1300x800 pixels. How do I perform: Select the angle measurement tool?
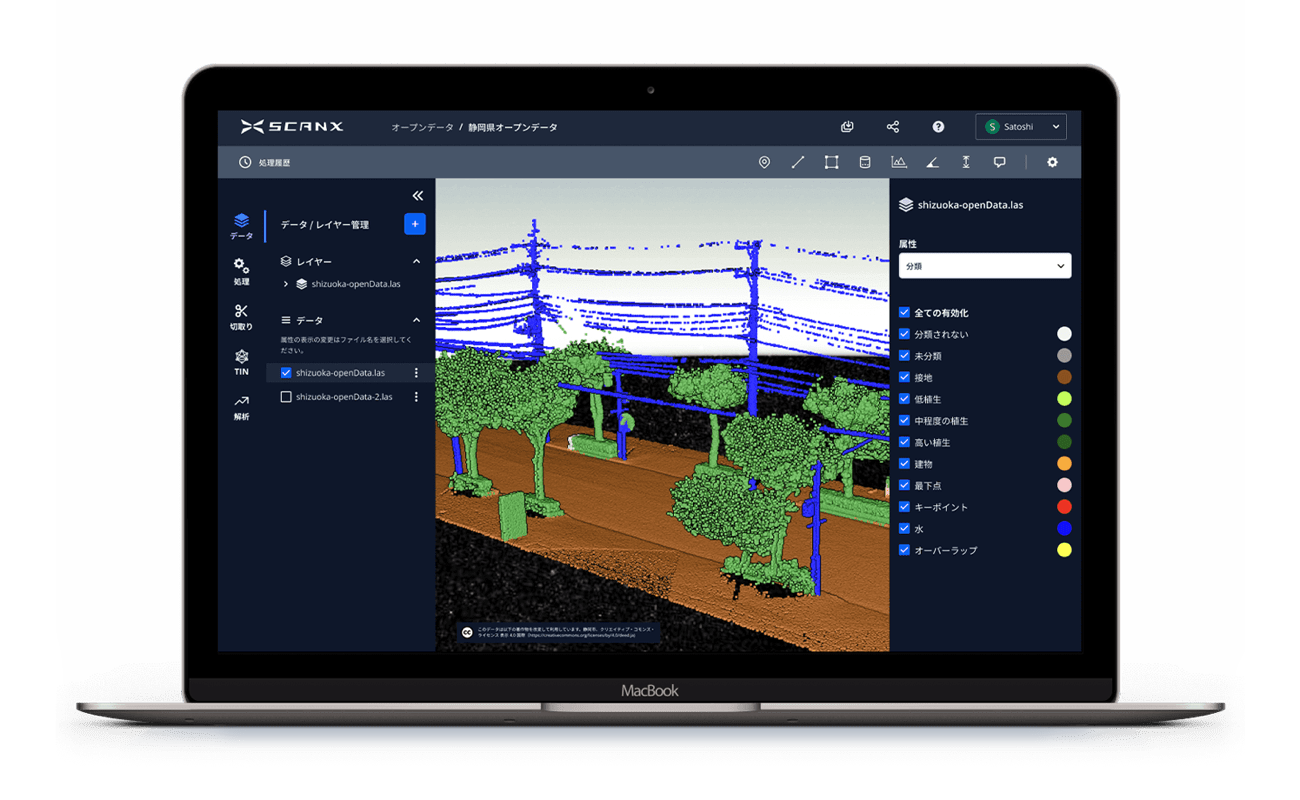coord(932,162)
